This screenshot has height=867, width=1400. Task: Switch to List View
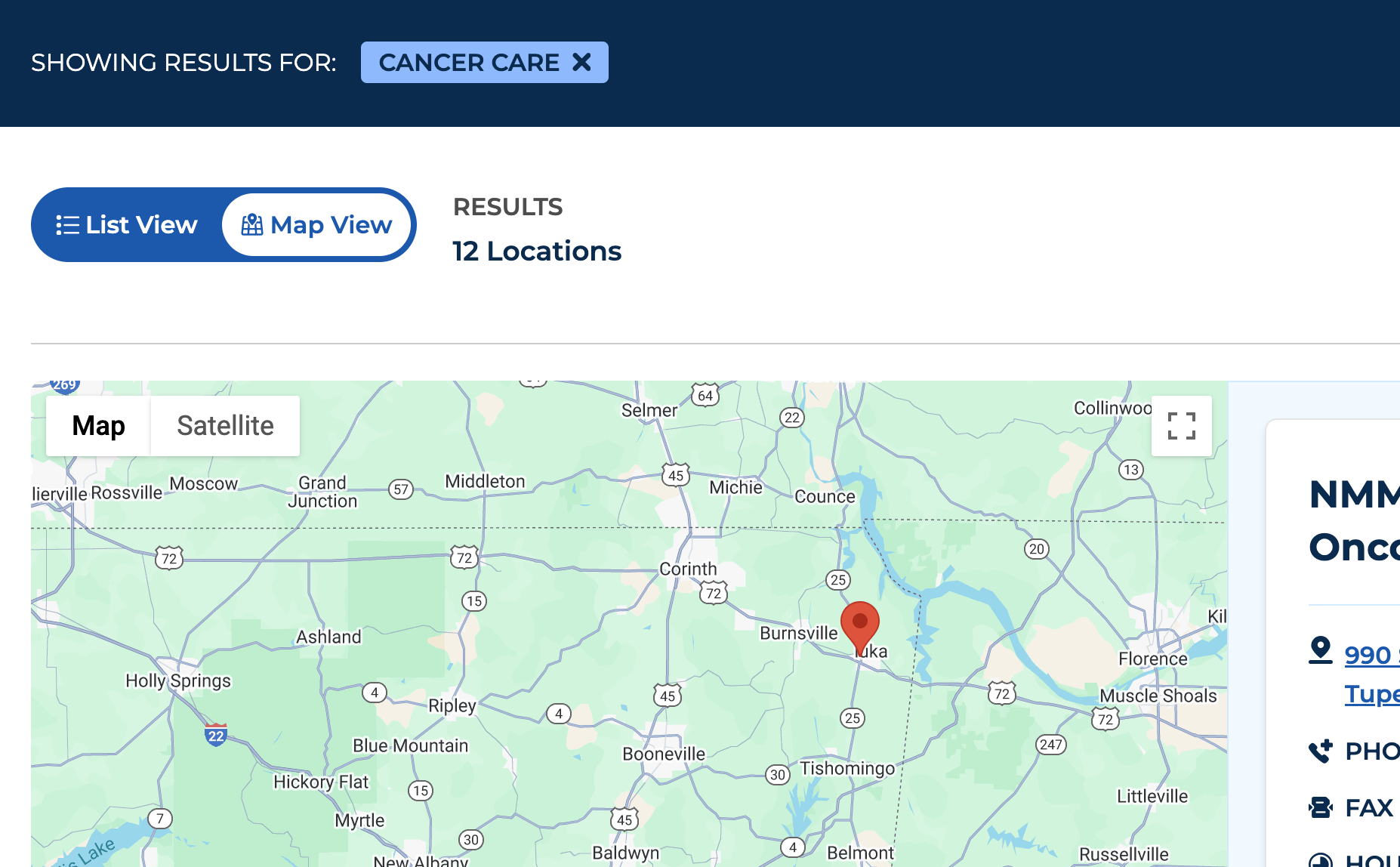pos(127,225)
